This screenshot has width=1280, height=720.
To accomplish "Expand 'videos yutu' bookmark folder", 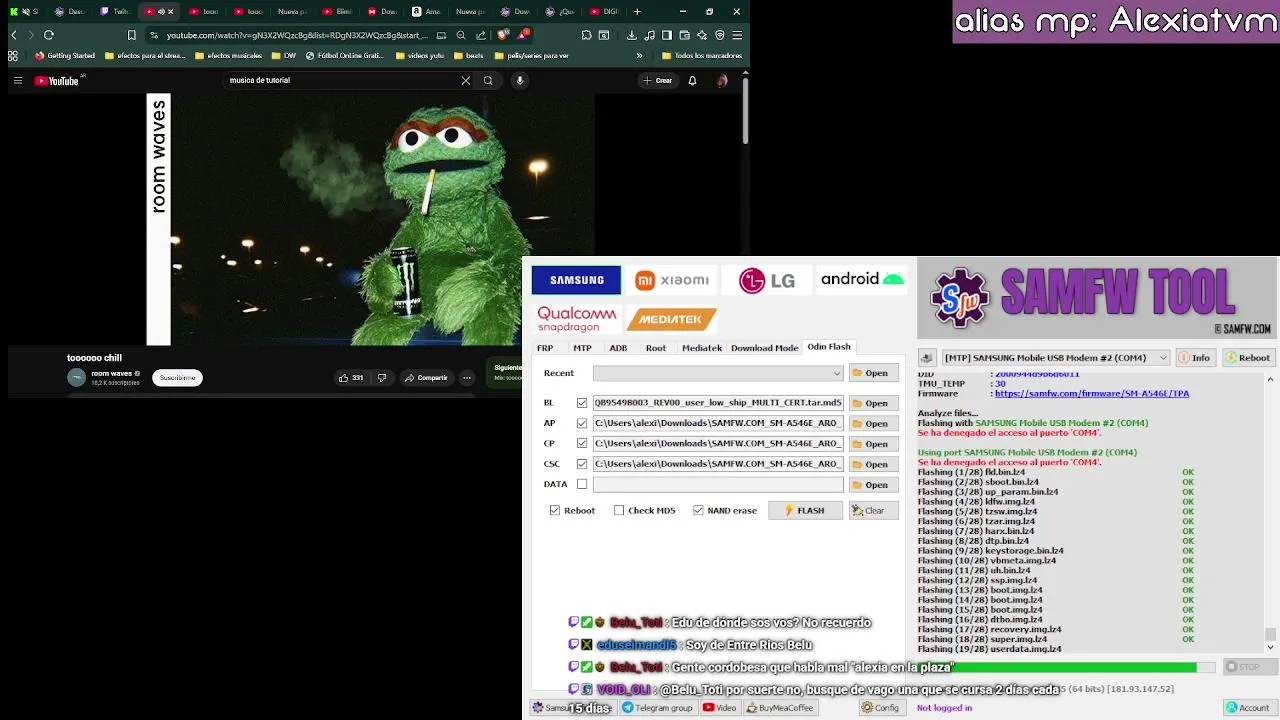I will click(x=420, y=56).
